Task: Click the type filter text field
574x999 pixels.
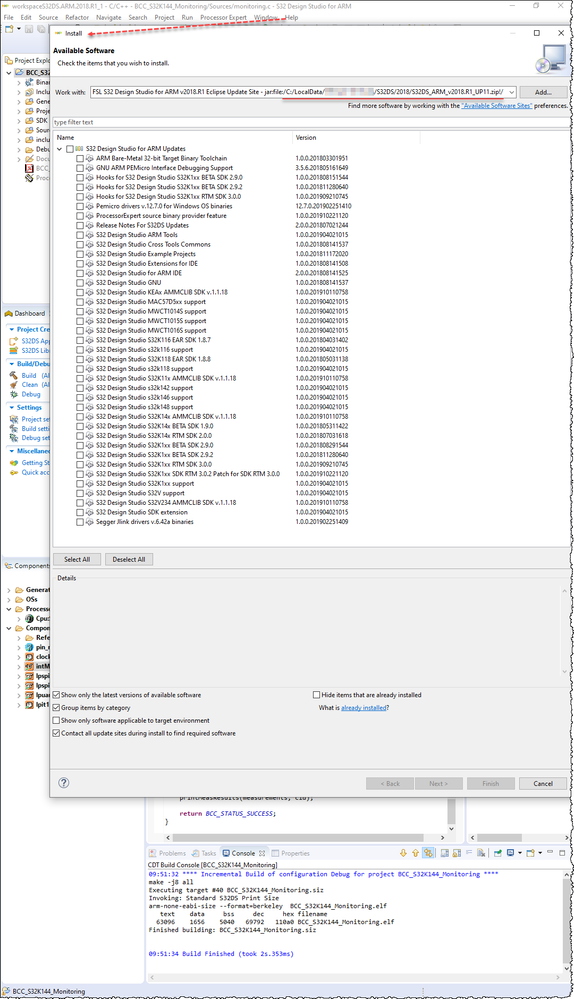Action: click(311, 122)
